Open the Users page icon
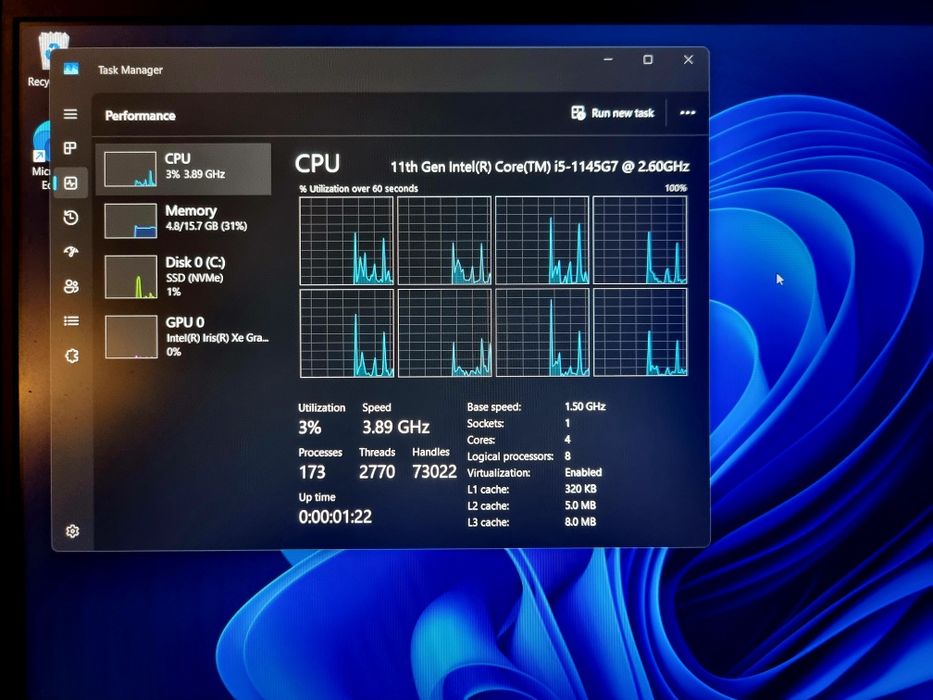This screenshot has width=933, height=700. 71,286
